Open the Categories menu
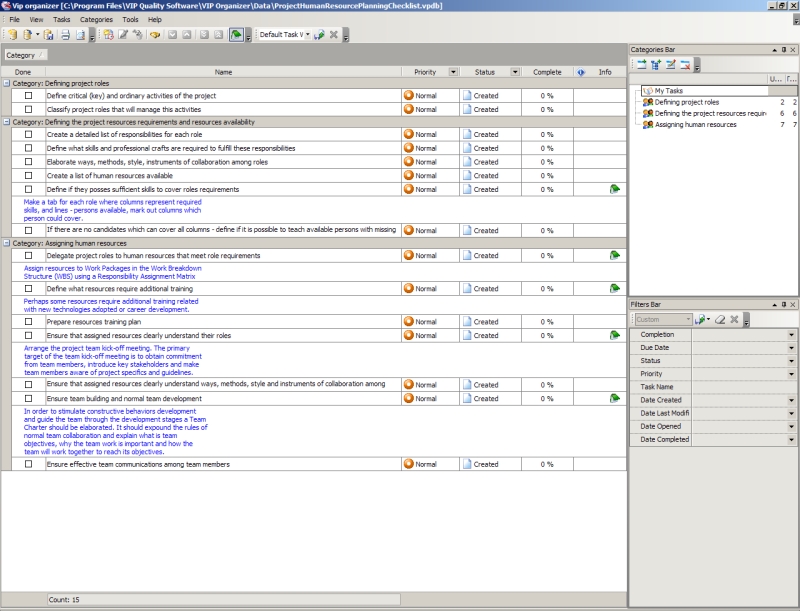The image size is (800, 611). pos(96,19)
